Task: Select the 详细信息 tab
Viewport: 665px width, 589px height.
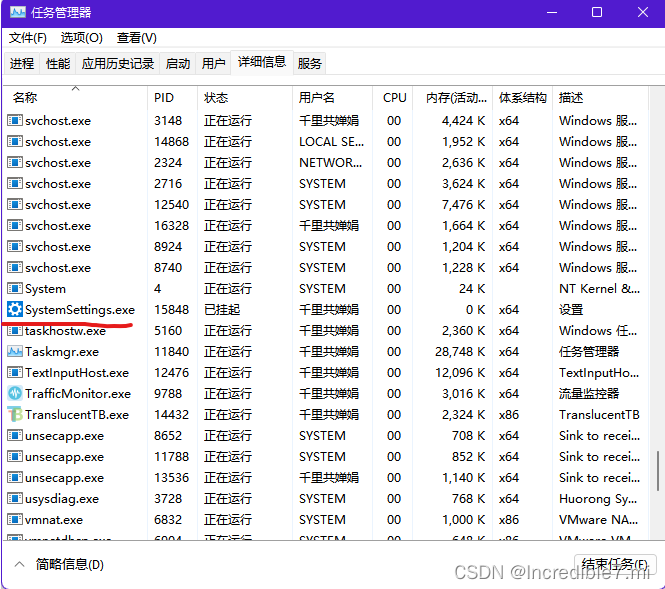Action: [262, 62]
